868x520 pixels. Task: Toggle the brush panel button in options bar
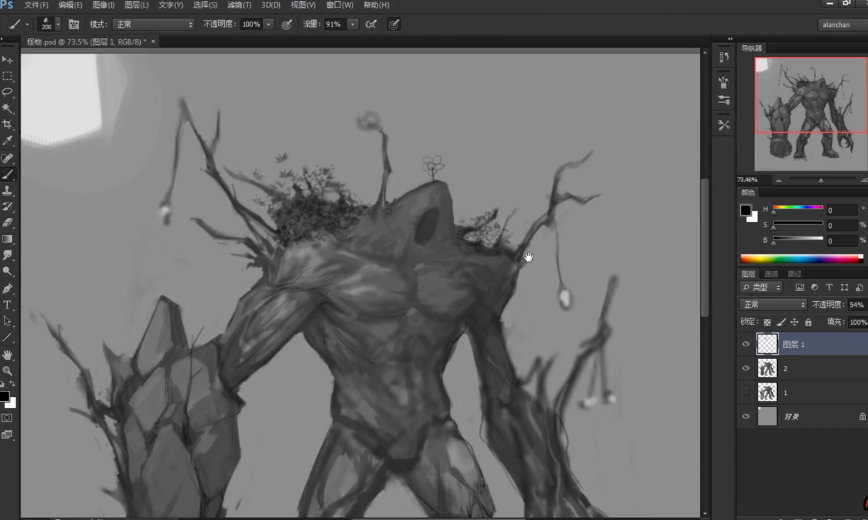tap(74, 24)
